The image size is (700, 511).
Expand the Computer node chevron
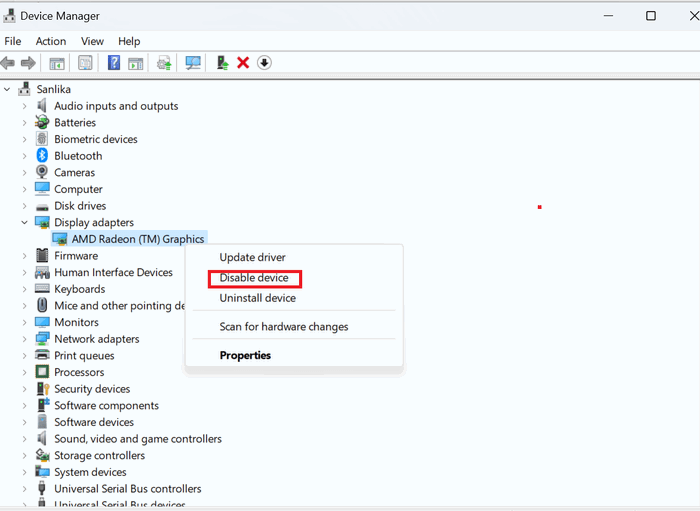25,189
